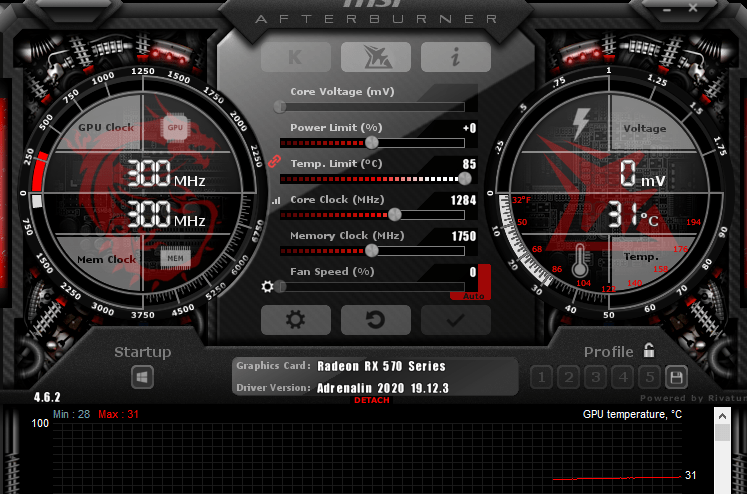Click the DETACH link under the driver version
The width and height of the screenshot is (747, 494).
click(x=372, y=400)
